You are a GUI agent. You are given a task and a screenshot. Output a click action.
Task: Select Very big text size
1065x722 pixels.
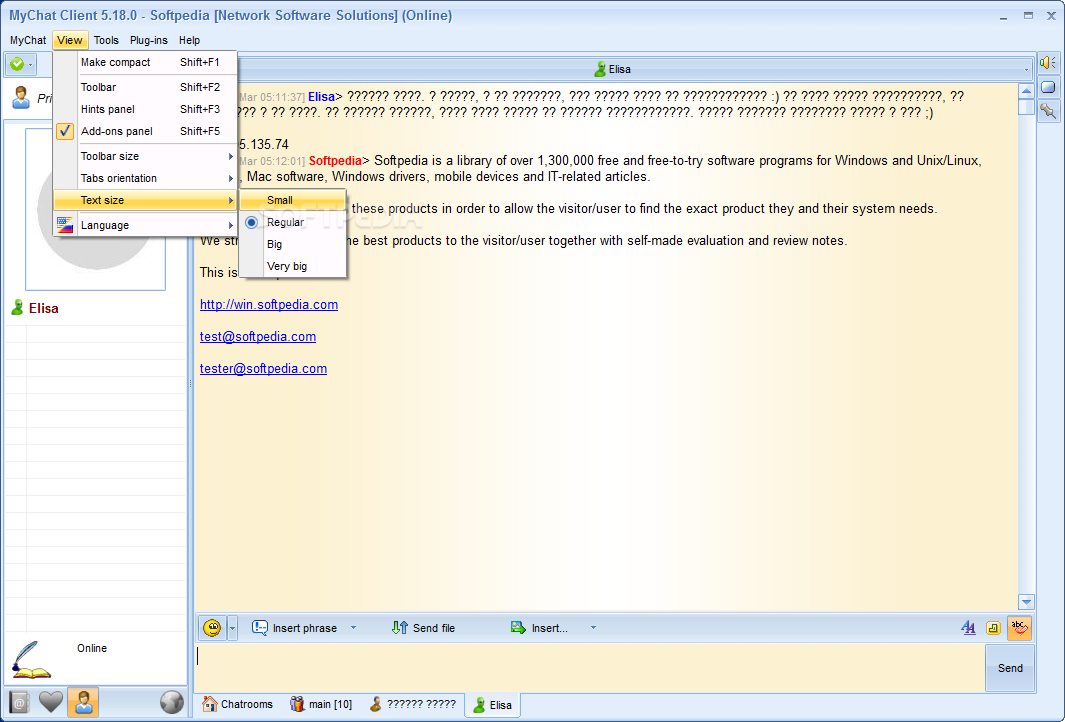coord(293,266)
